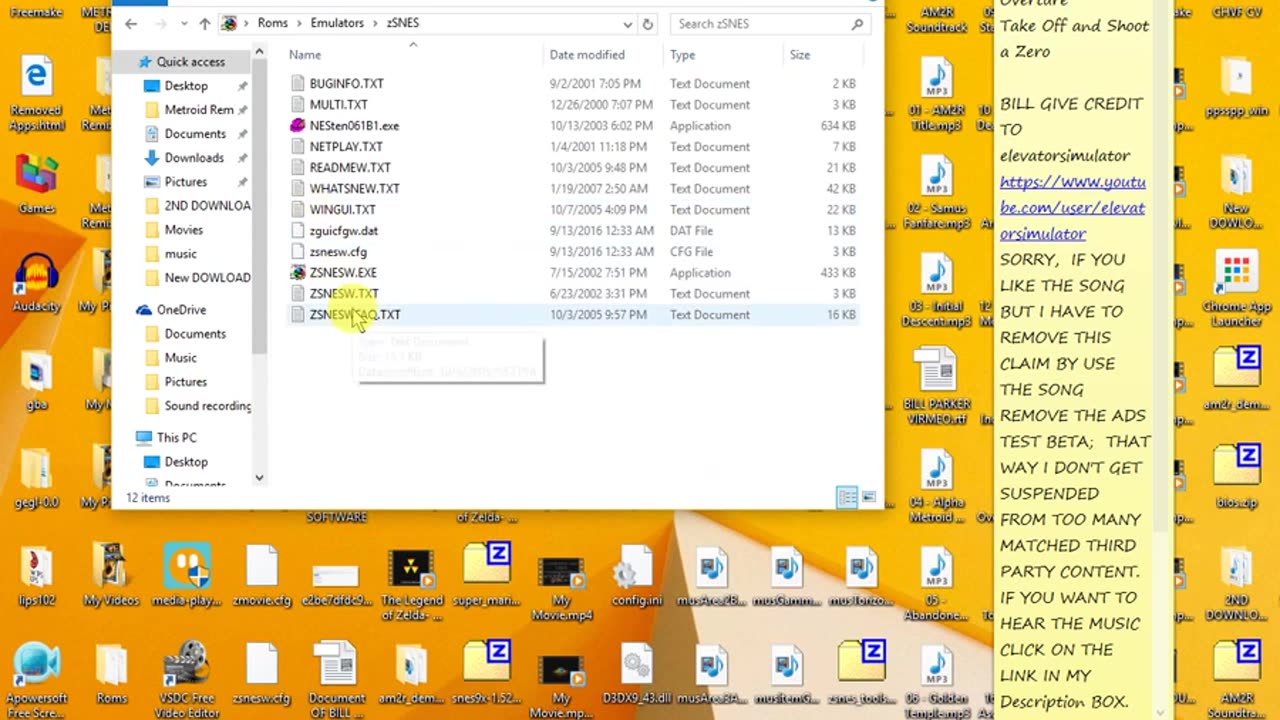1280x720 pixels.
Task: Open Chrome App Launcher desktop icon
Action: pyautogui.click(x=1236, y=290)
